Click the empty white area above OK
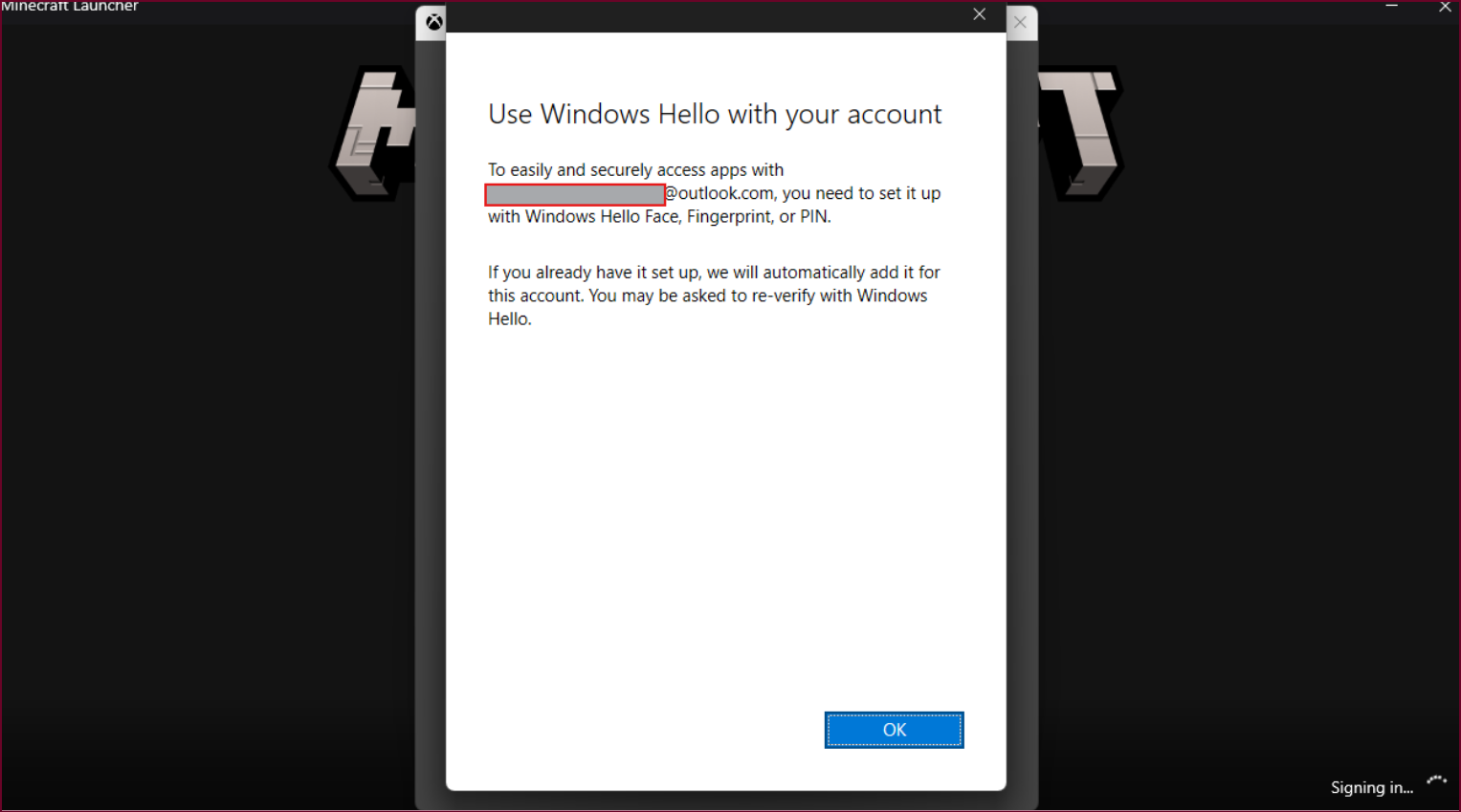Image resolution: width=1461 pixels, height=812 pixels. [x=725, y=516]
